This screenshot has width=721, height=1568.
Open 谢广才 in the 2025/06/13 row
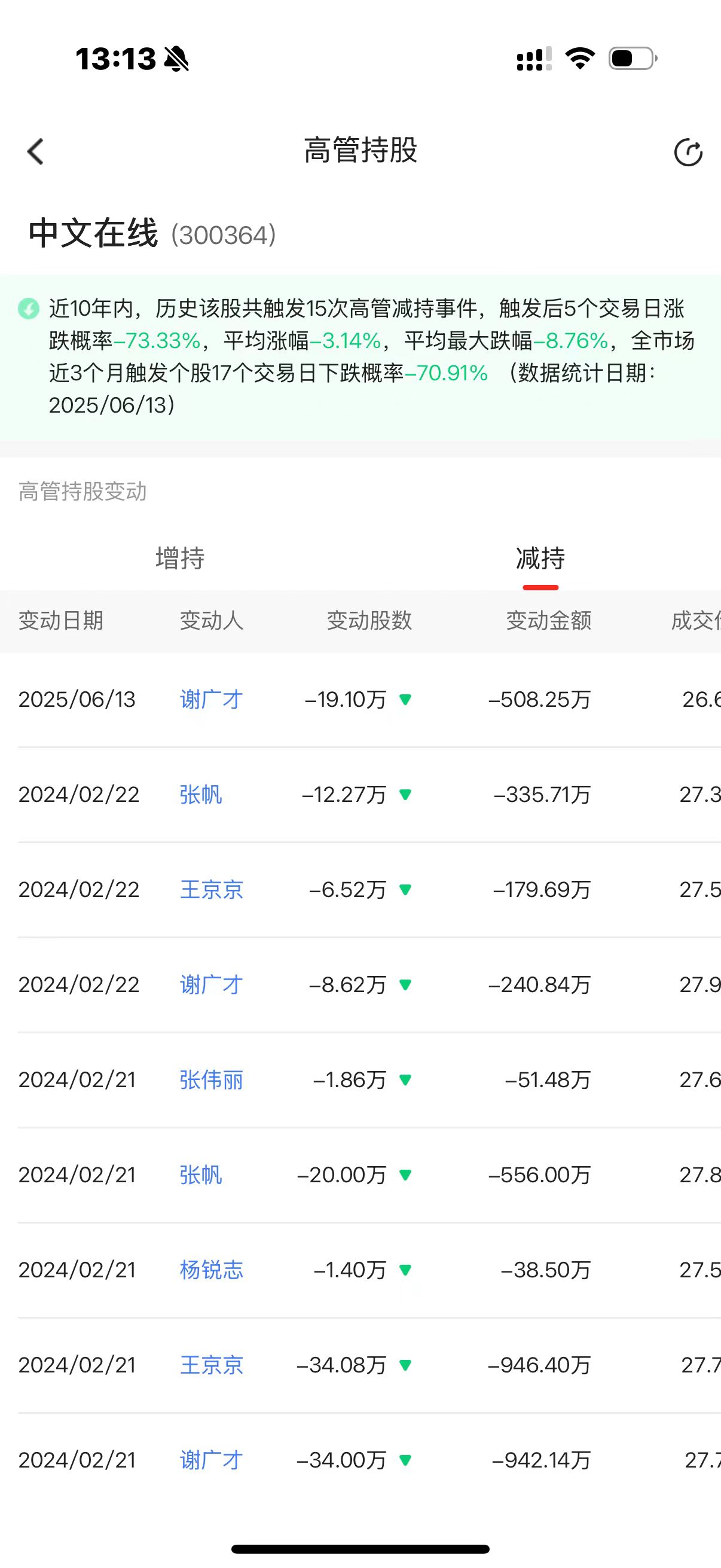coord(212,700)
